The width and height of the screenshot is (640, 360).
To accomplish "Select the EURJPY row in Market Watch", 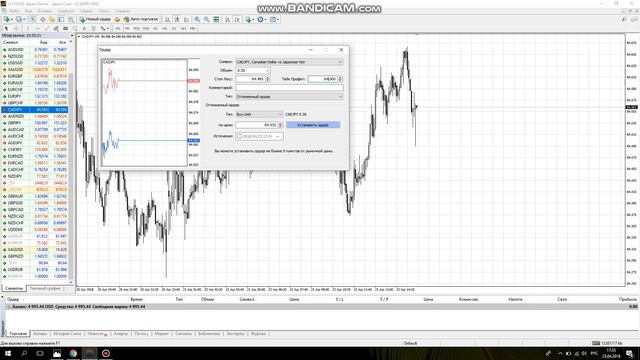I will [34, 96].
